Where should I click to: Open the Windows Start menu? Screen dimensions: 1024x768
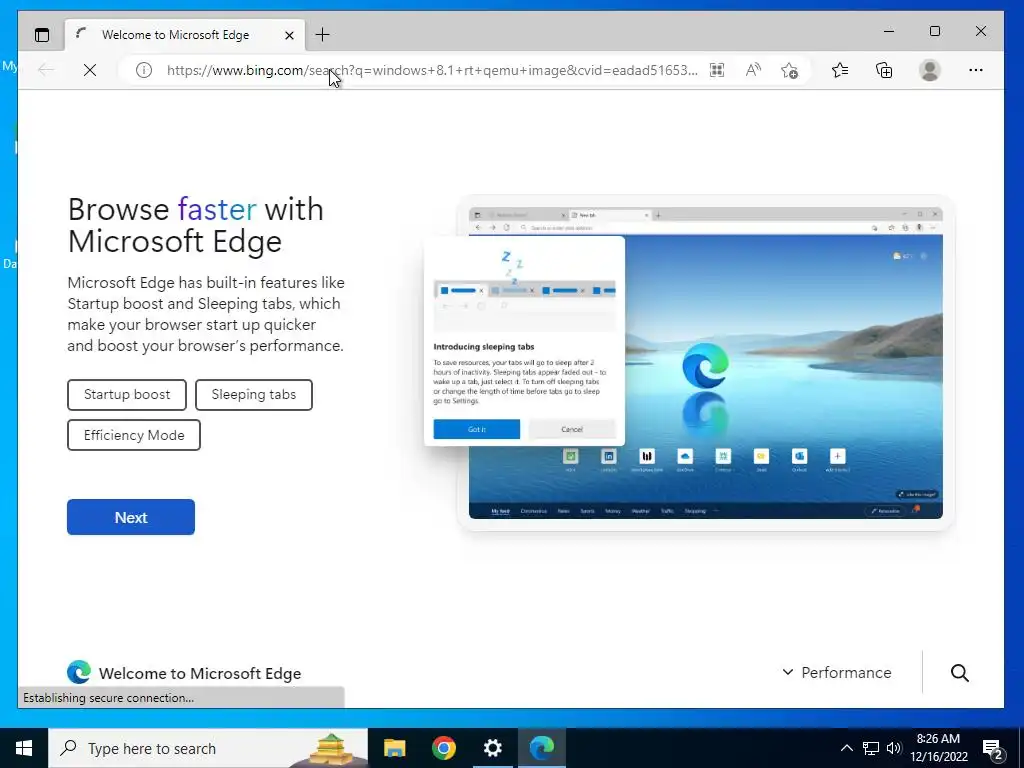click(24, 748)
